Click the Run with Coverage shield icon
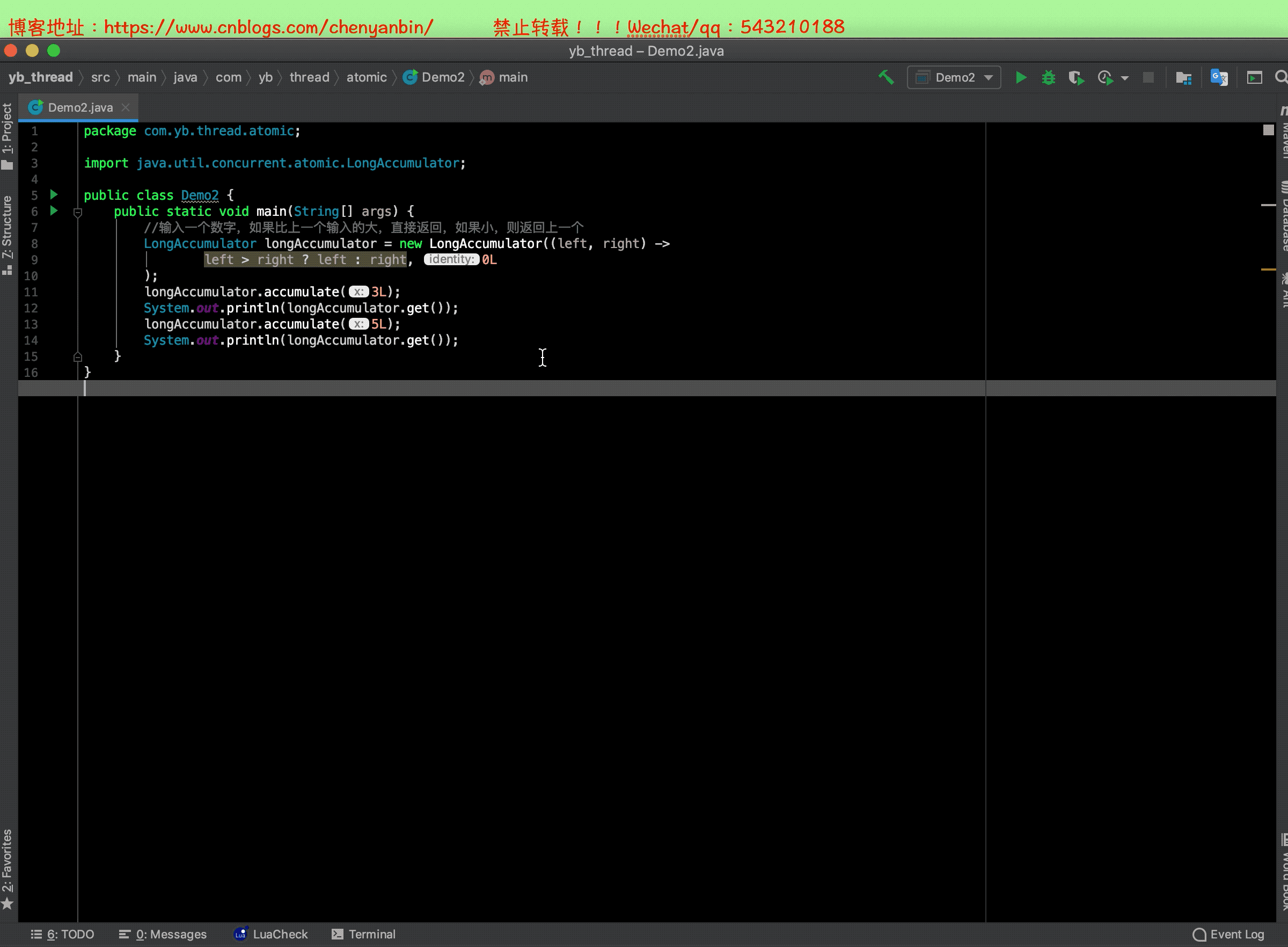The width and height of the screenshot is (1288, 947). click(1076, 77)
